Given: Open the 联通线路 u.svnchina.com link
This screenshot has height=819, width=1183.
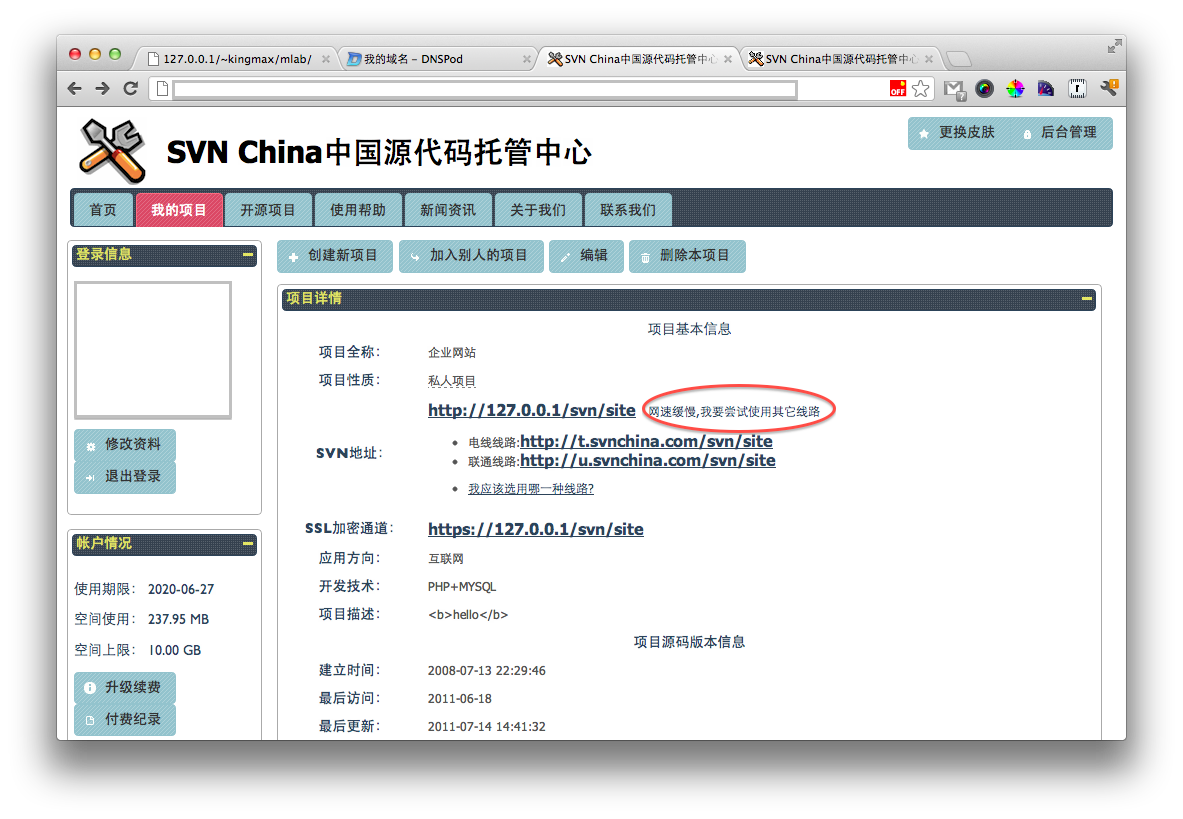Looking at the screenshot, I should [x=647, y=460].
